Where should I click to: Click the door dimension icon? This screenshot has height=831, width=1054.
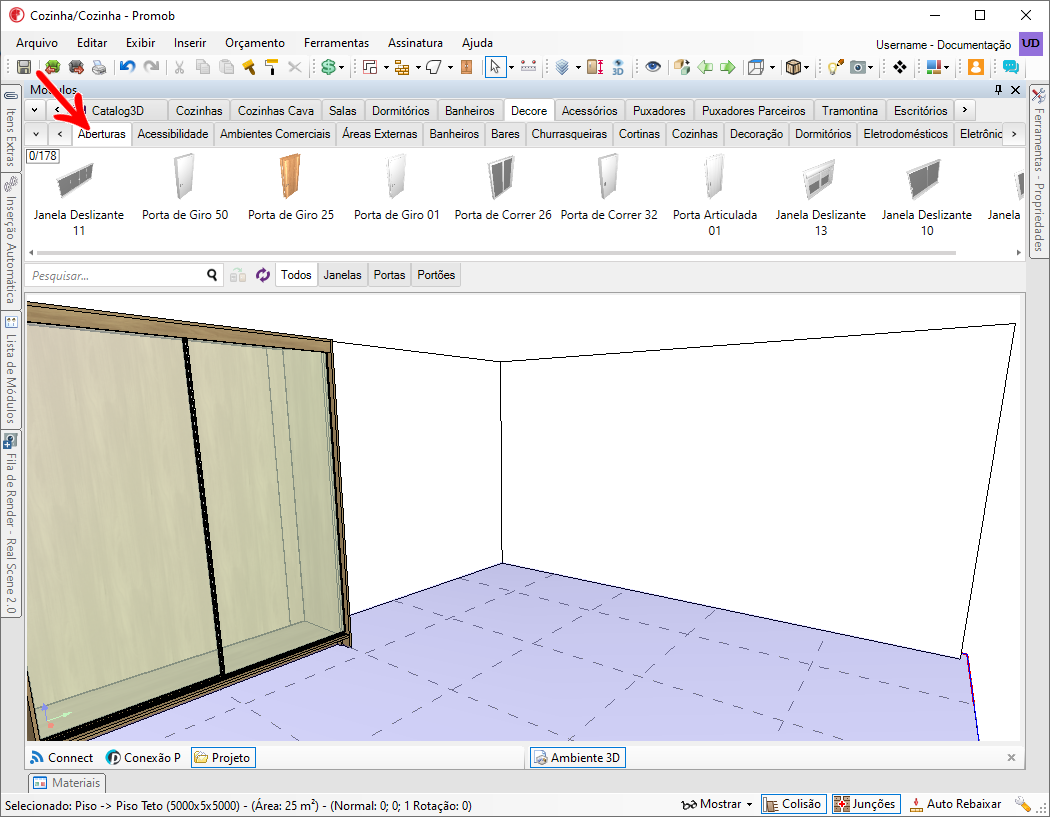[x=595, y=67]
